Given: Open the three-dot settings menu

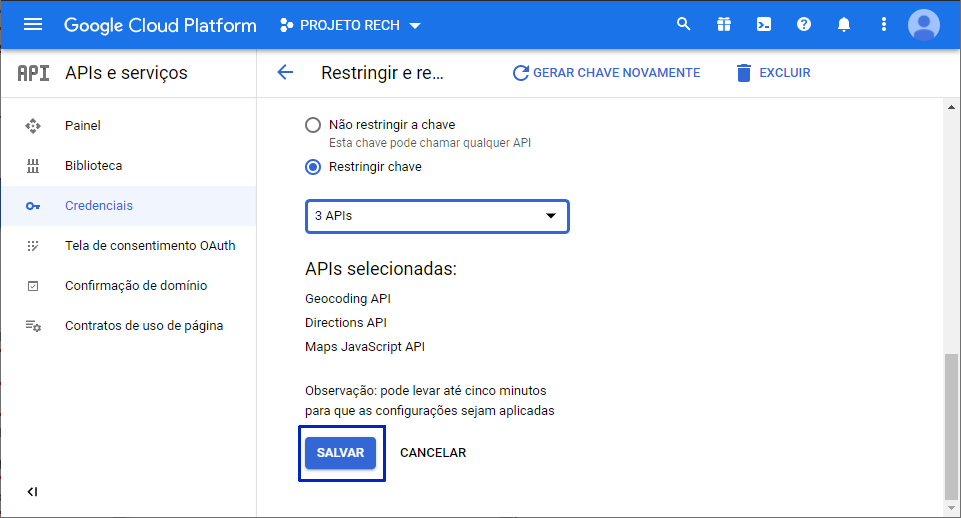Looking at the screenshot, I should tap(883, 25).
